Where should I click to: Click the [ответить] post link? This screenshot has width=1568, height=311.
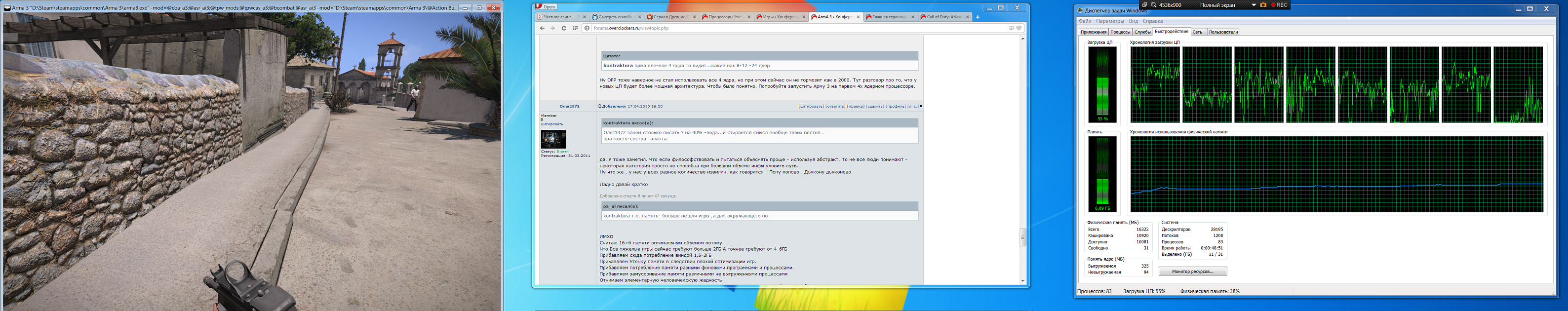835,107
